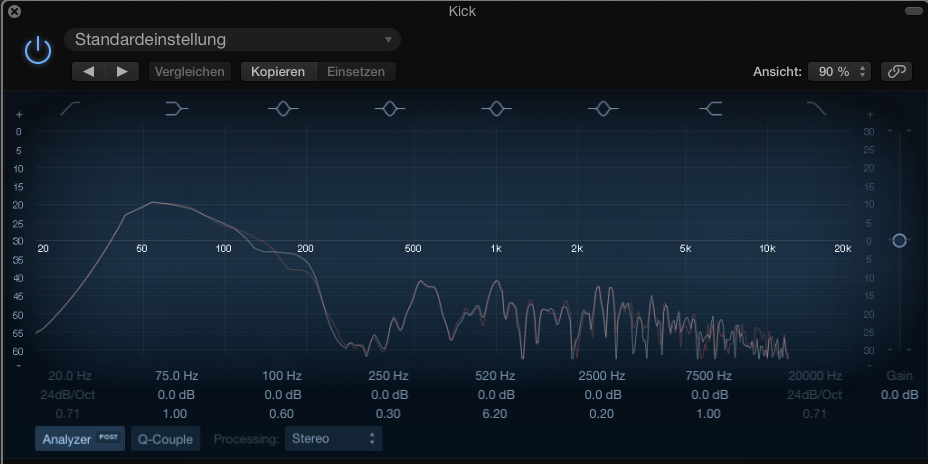
Task: Click the 0.0 dB gain under 75.0 Hz
Action: coord(176,395)
